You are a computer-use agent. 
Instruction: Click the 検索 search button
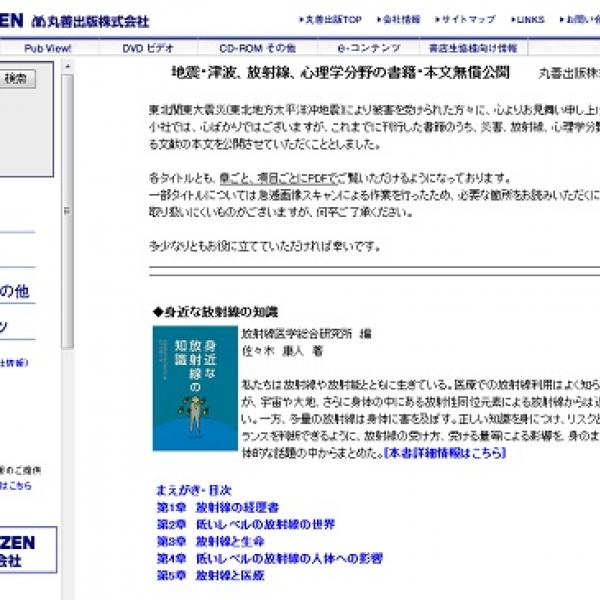pyautogui.click(x=17, y=79)
